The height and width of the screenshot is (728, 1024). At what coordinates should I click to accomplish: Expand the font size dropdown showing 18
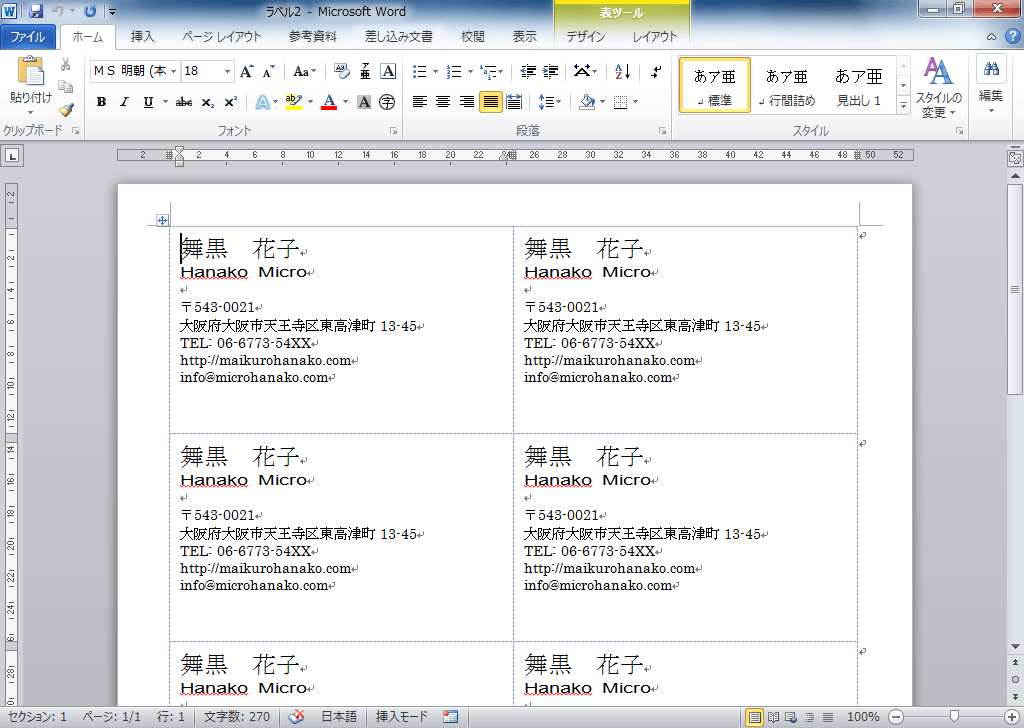227,72
